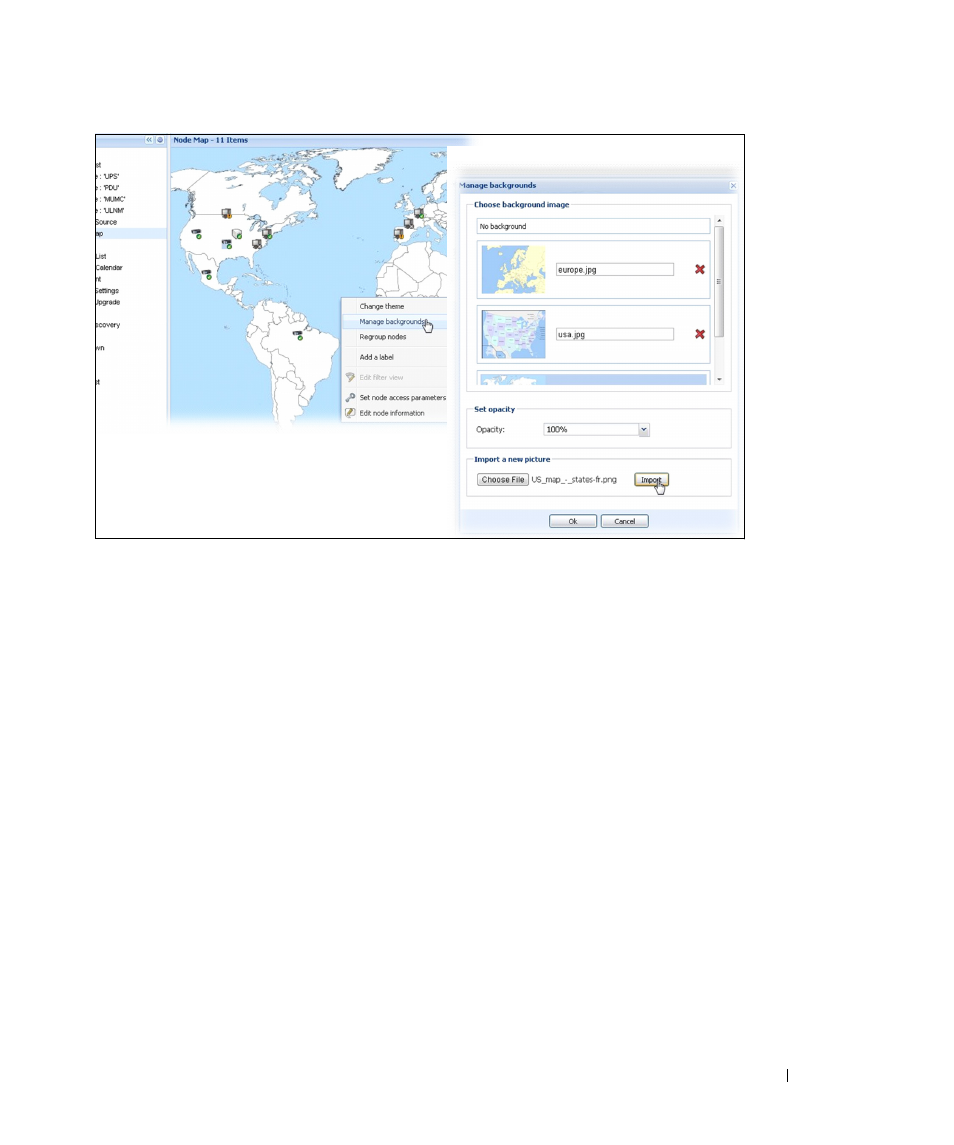
Task: Click the background list scroll-up arrow
Action: click(x=720, y=221)
